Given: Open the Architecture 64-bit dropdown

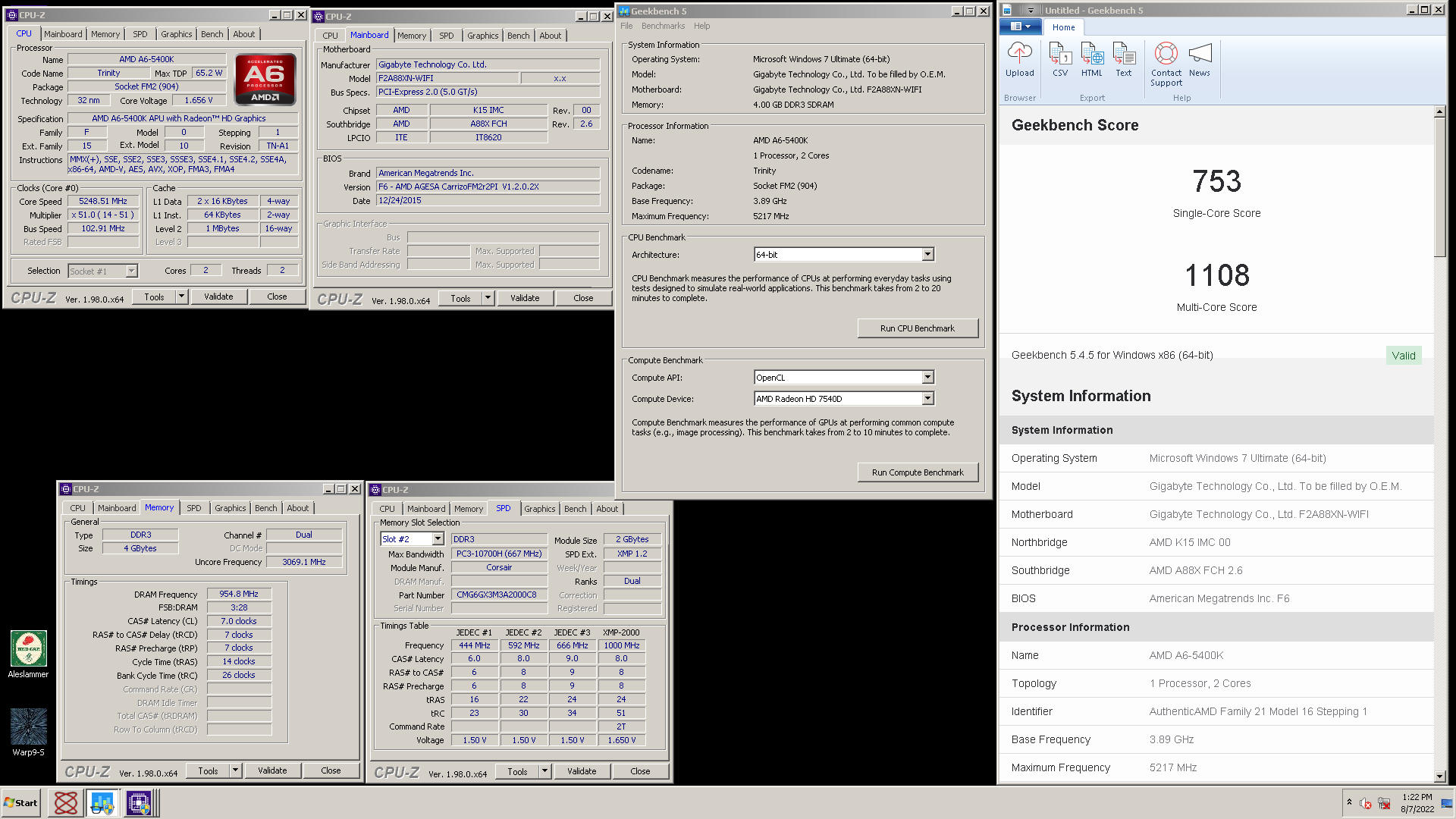Looking at the screenshot, I should (927, 255).
